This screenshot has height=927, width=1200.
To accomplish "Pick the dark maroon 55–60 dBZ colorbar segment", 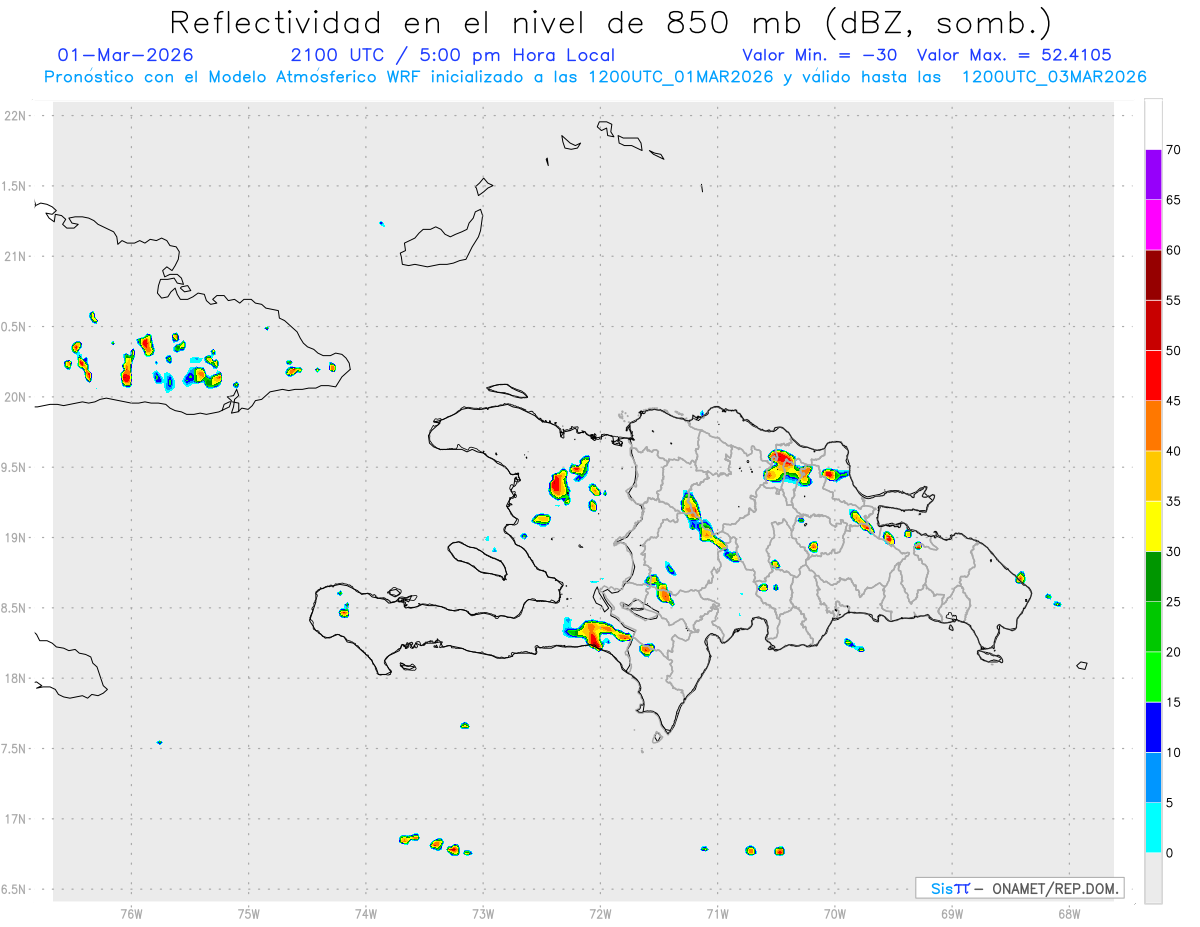I will point(1153,275).
